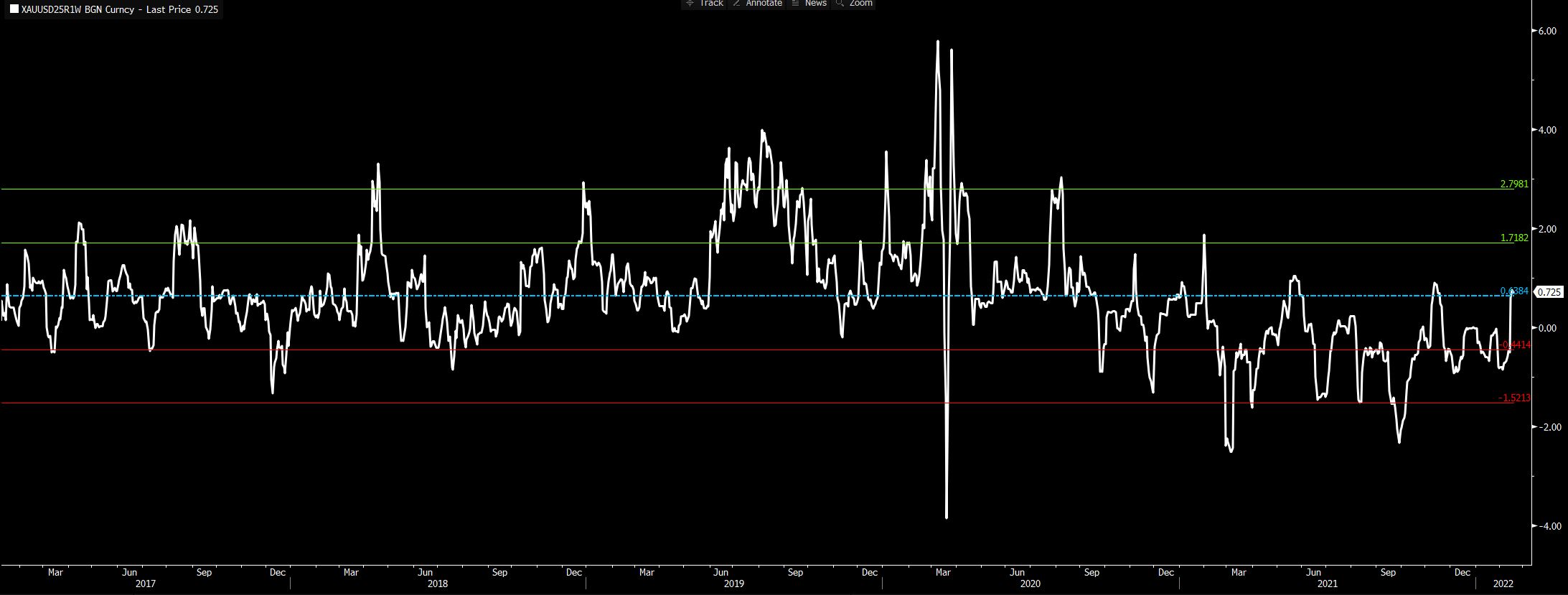Select the 1.7182 green line label
Viewport: 1568px width, 595px height.
[x=1514, y=238]
